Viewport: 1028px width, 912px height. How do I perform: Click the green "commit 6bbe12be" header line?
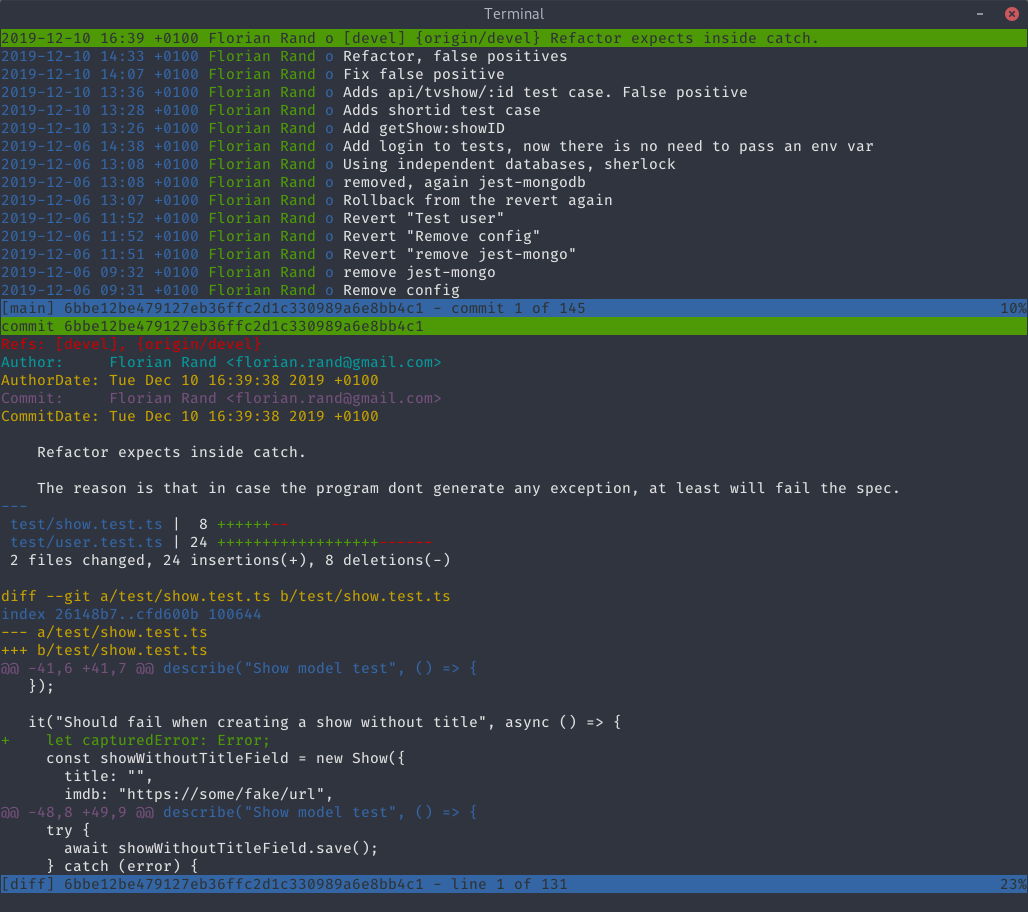212,326
